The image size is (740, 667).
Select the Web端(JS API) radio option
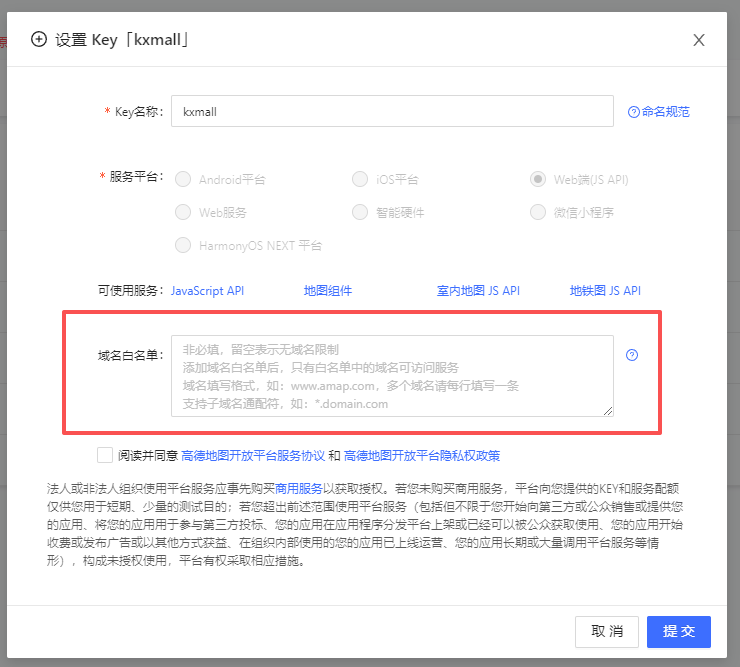pos(538,180)
